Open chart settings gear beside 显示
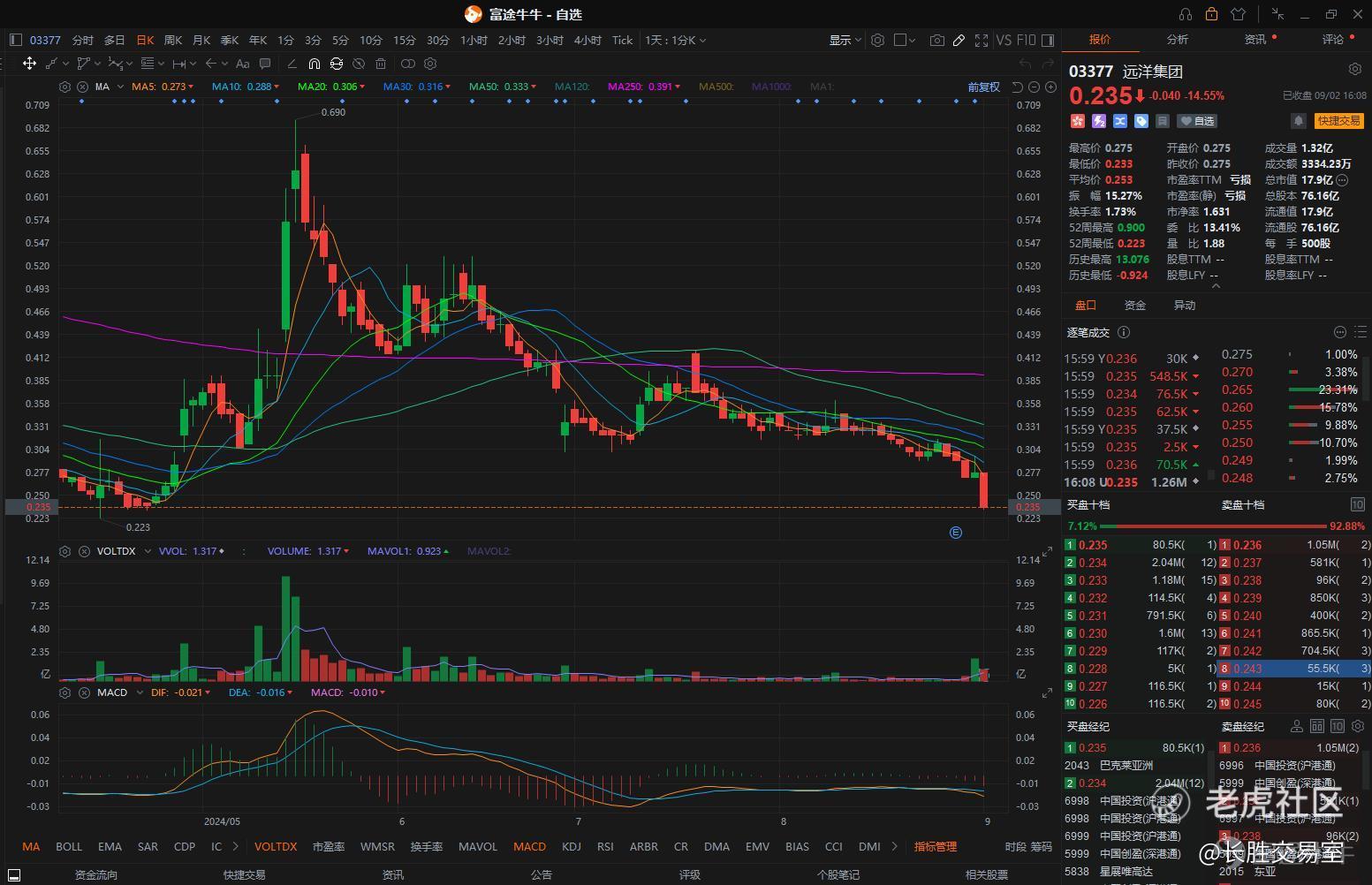 tap(877, 40)
